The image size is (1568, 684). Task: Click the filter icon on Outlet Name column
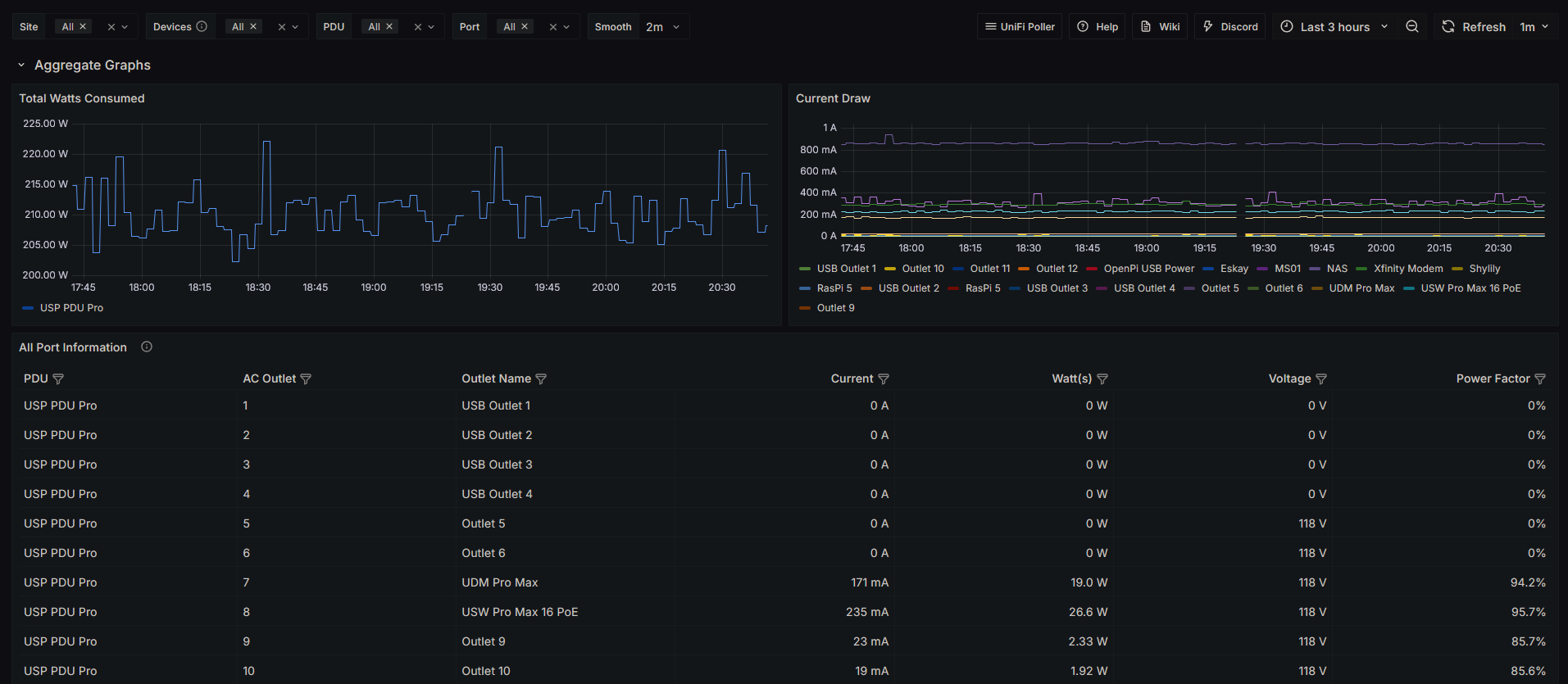click(x=541, y=379)
